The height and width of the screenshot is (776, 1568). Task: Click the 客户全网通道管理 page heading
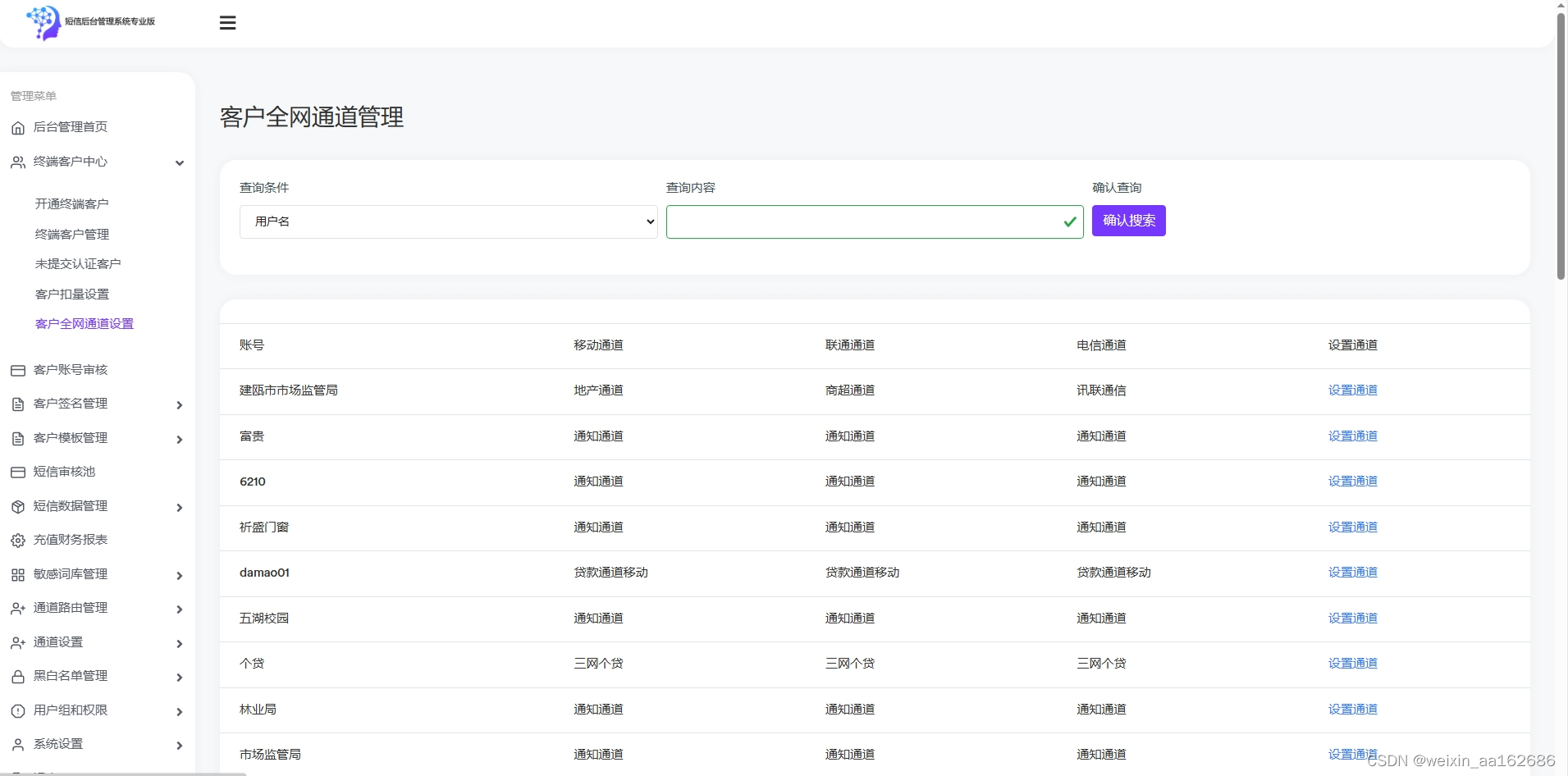(x=311, y=117)
